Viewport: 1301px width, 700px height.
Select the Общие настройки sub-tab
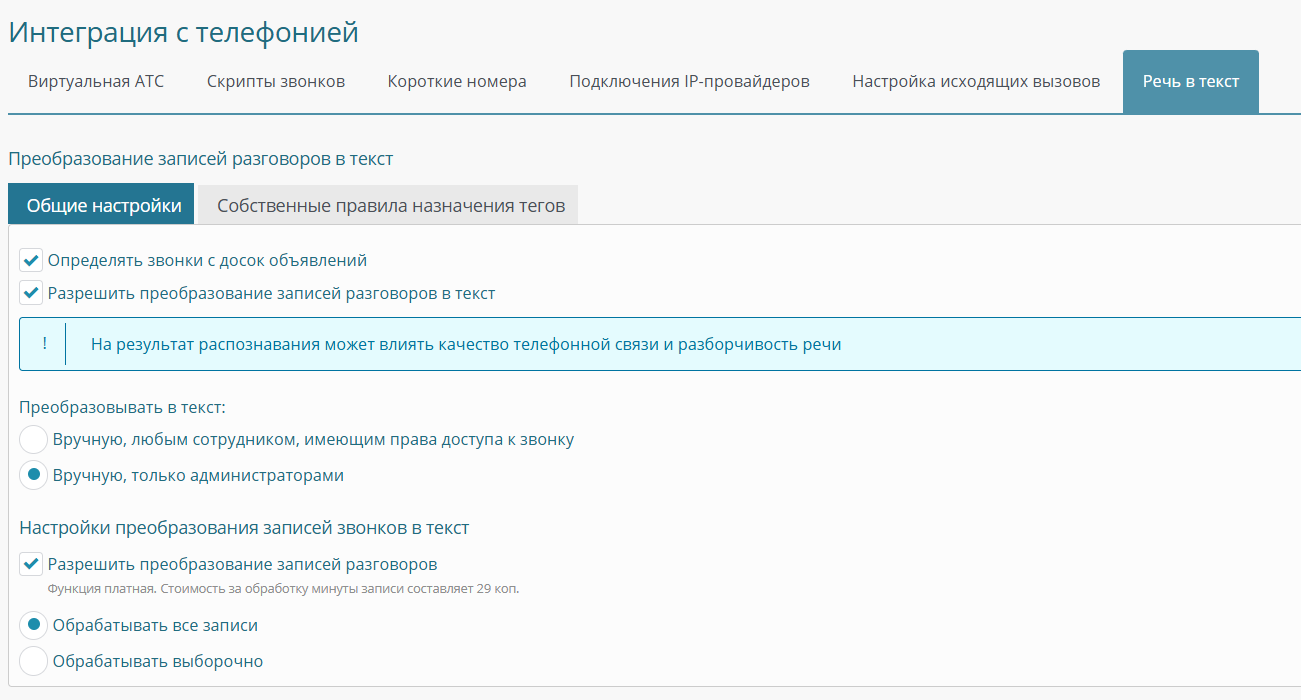click(x=103, y=206)
